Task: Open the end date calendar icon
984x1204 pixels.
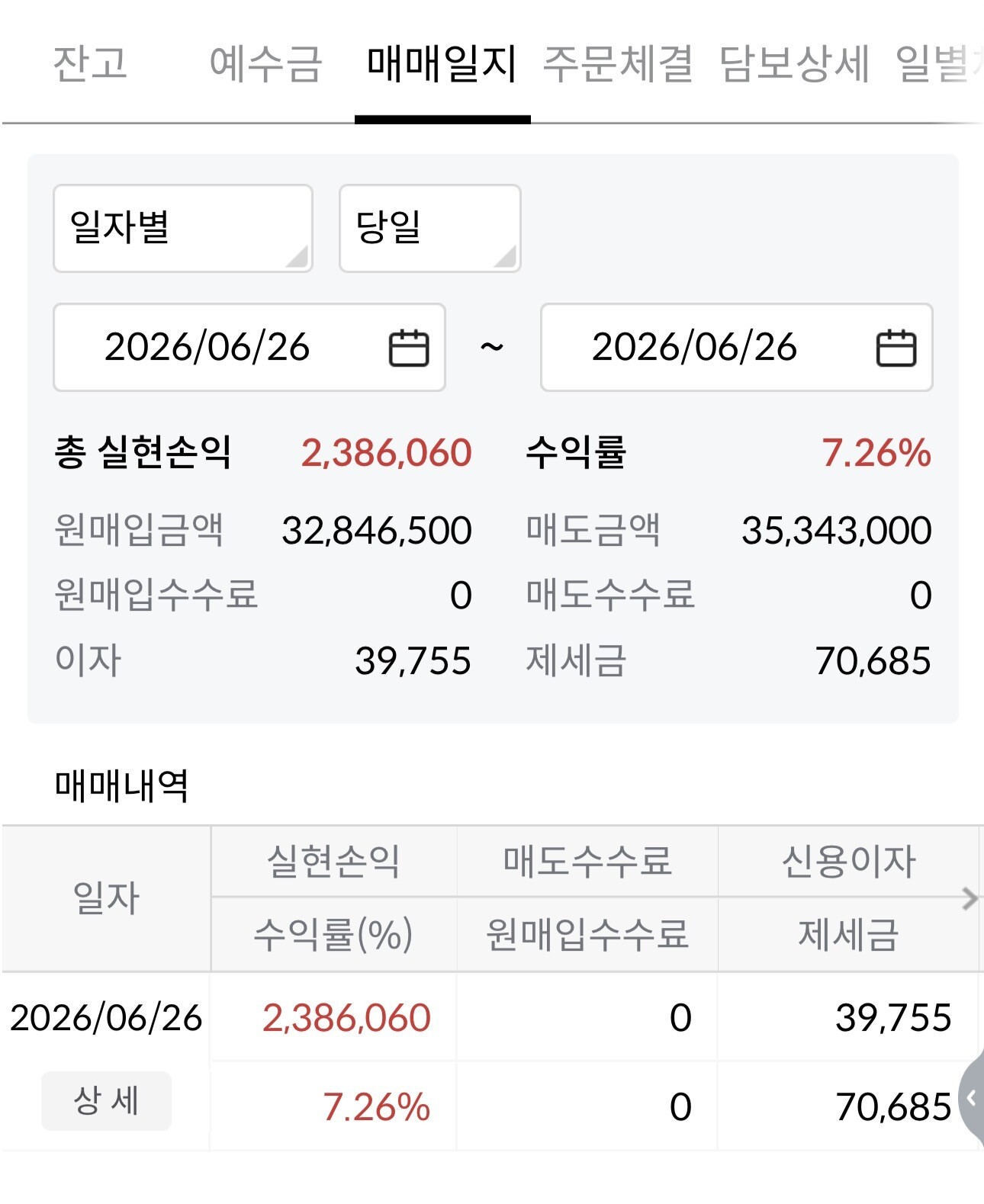Action: point(896,348)
